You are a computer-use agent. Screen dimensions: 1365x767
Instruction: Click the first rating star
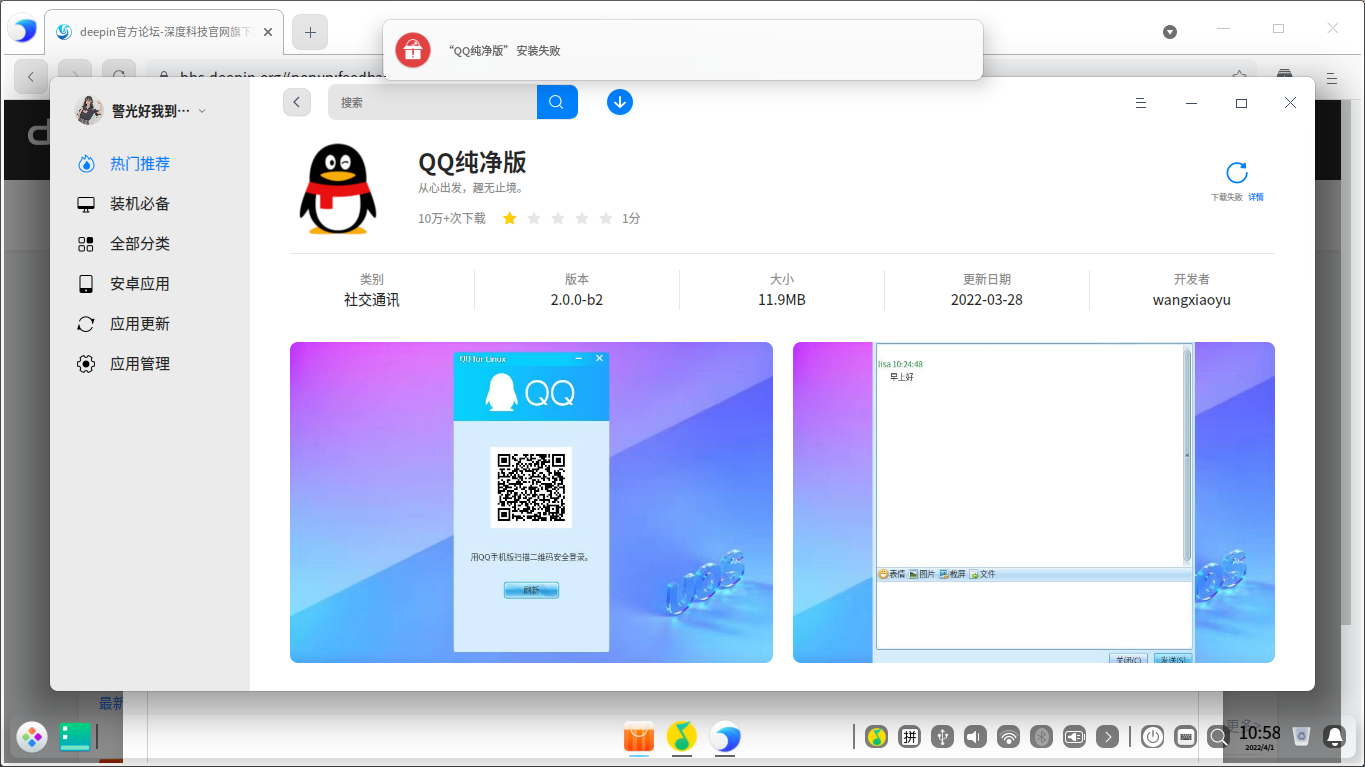coord(510,218)
